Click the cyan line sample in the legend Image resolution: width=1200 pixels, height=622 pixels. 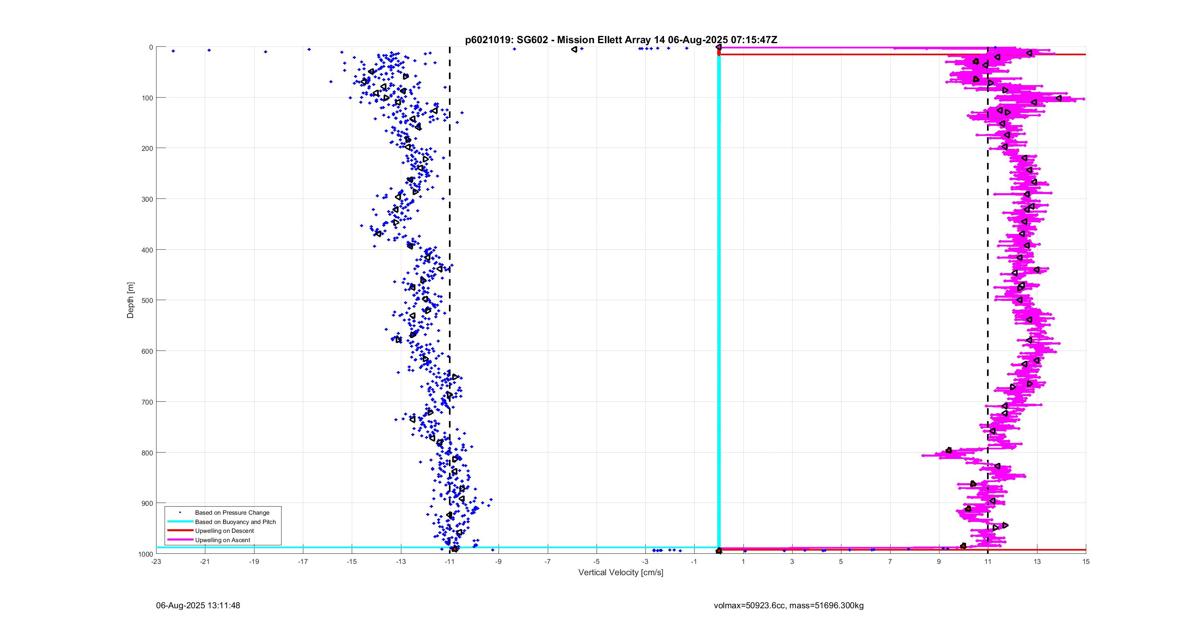pos(179,522)
